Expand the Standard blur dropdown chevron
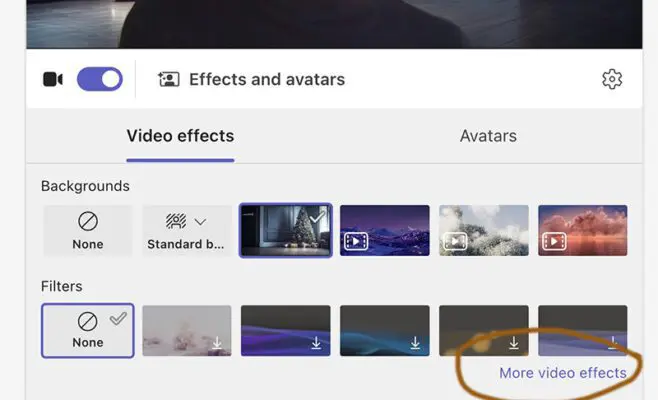 (201, 221)
